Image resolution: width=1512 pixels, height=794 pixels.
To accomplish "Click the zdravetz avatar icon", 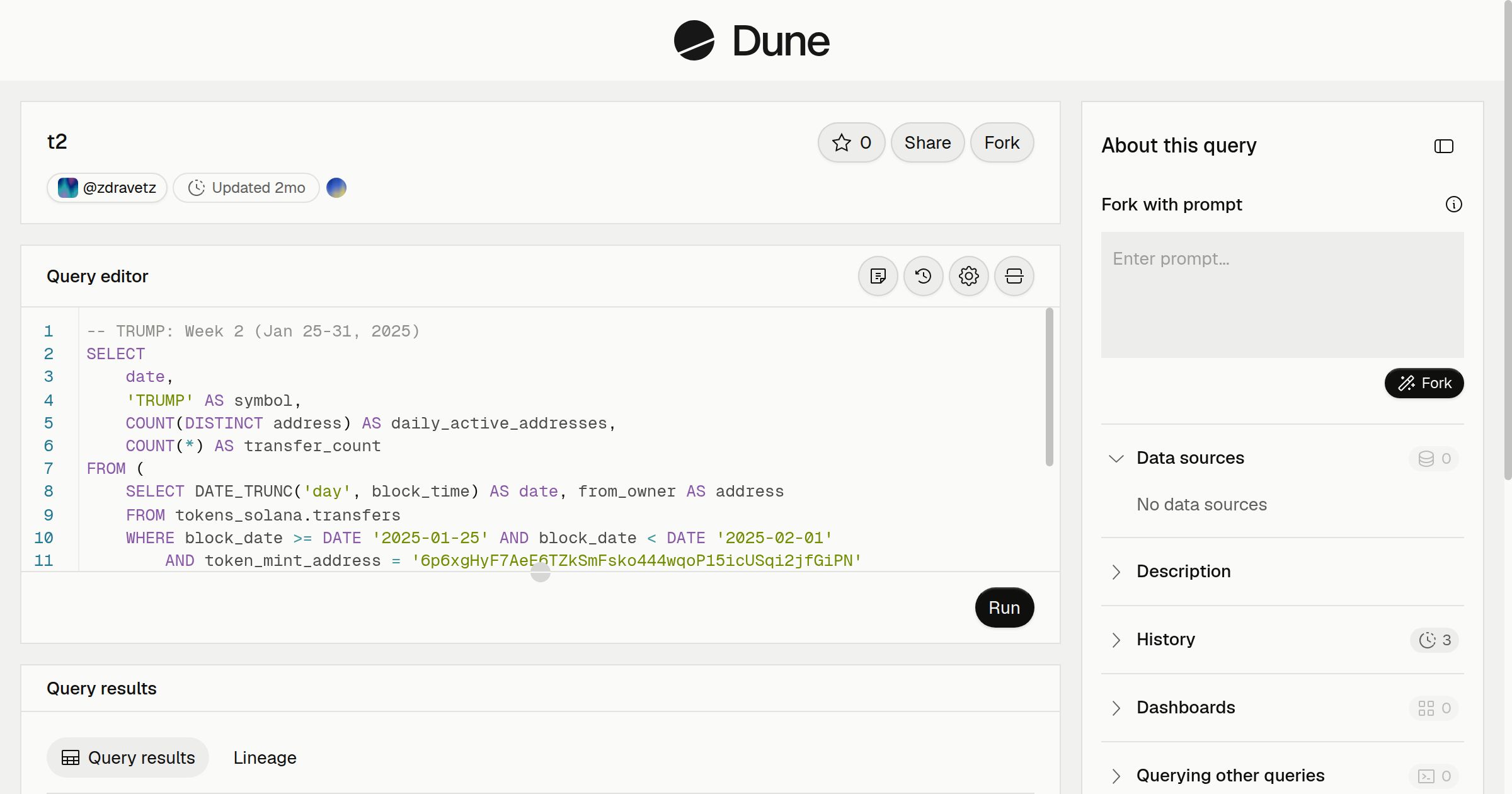I will click(67, 188).
